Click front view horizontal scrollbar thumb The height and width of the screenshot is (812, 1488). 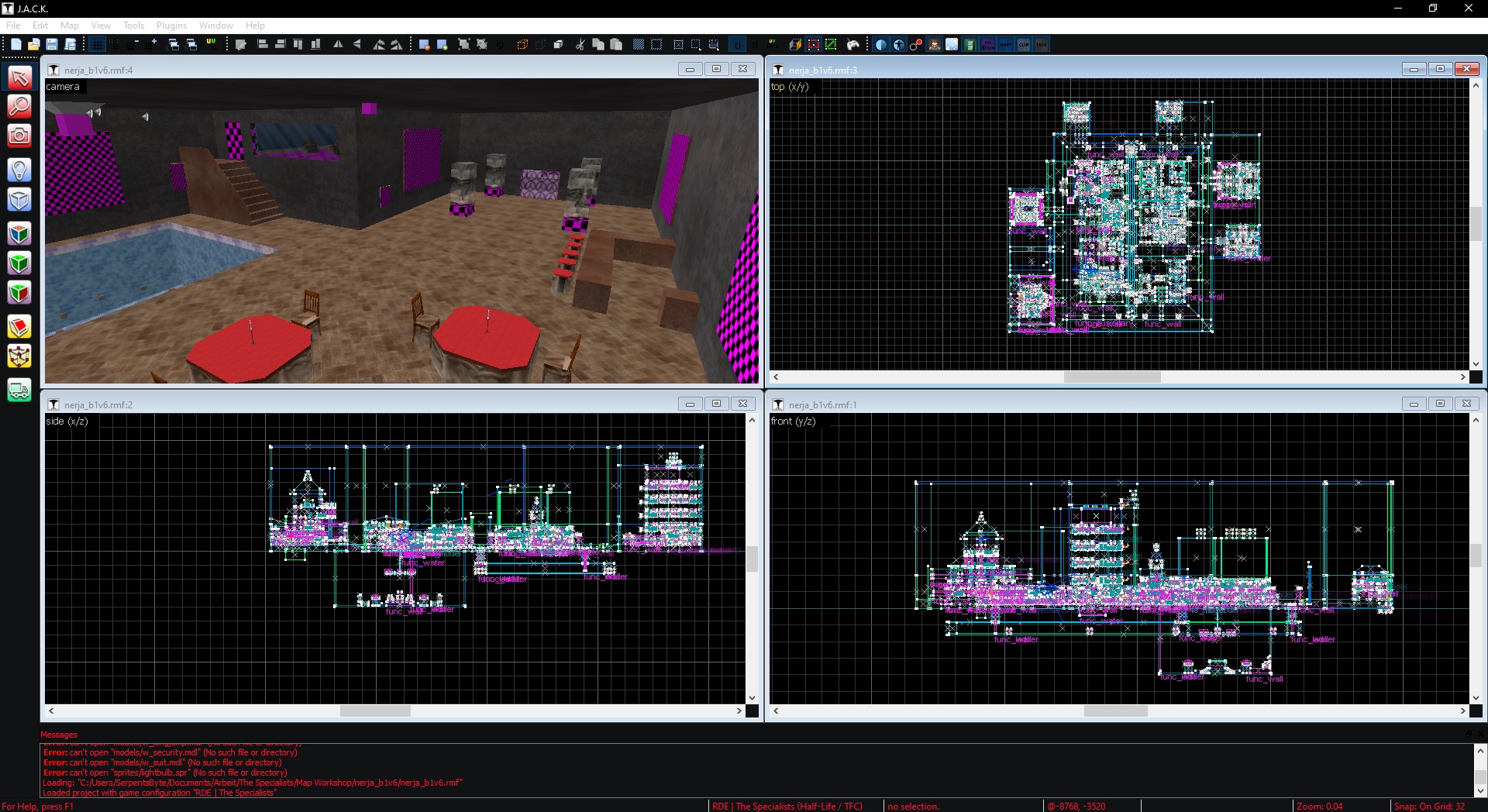(x=1115, y=711)
